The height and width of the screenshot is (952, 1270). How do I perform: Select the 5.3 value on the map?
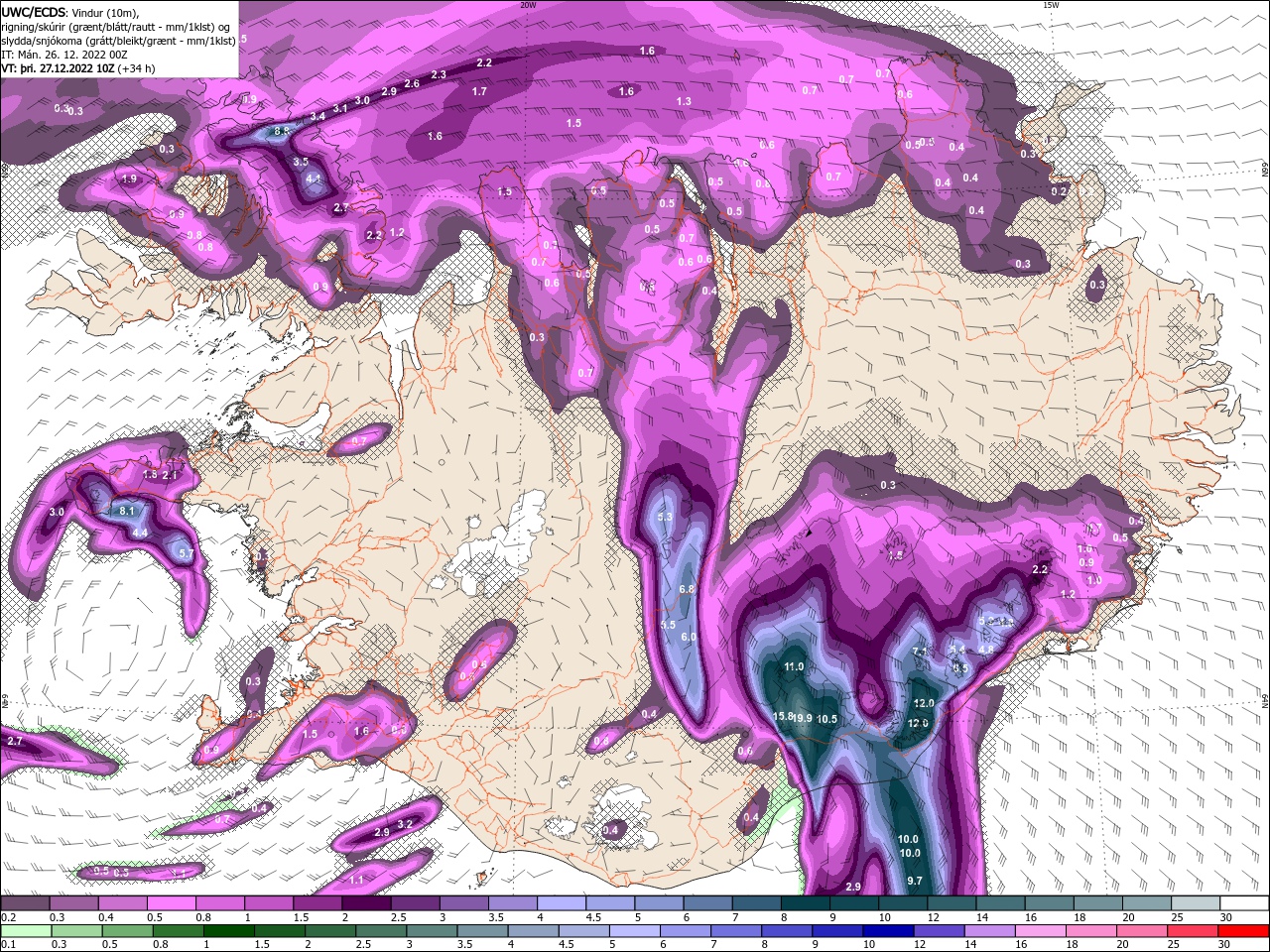tap(665, 517)
